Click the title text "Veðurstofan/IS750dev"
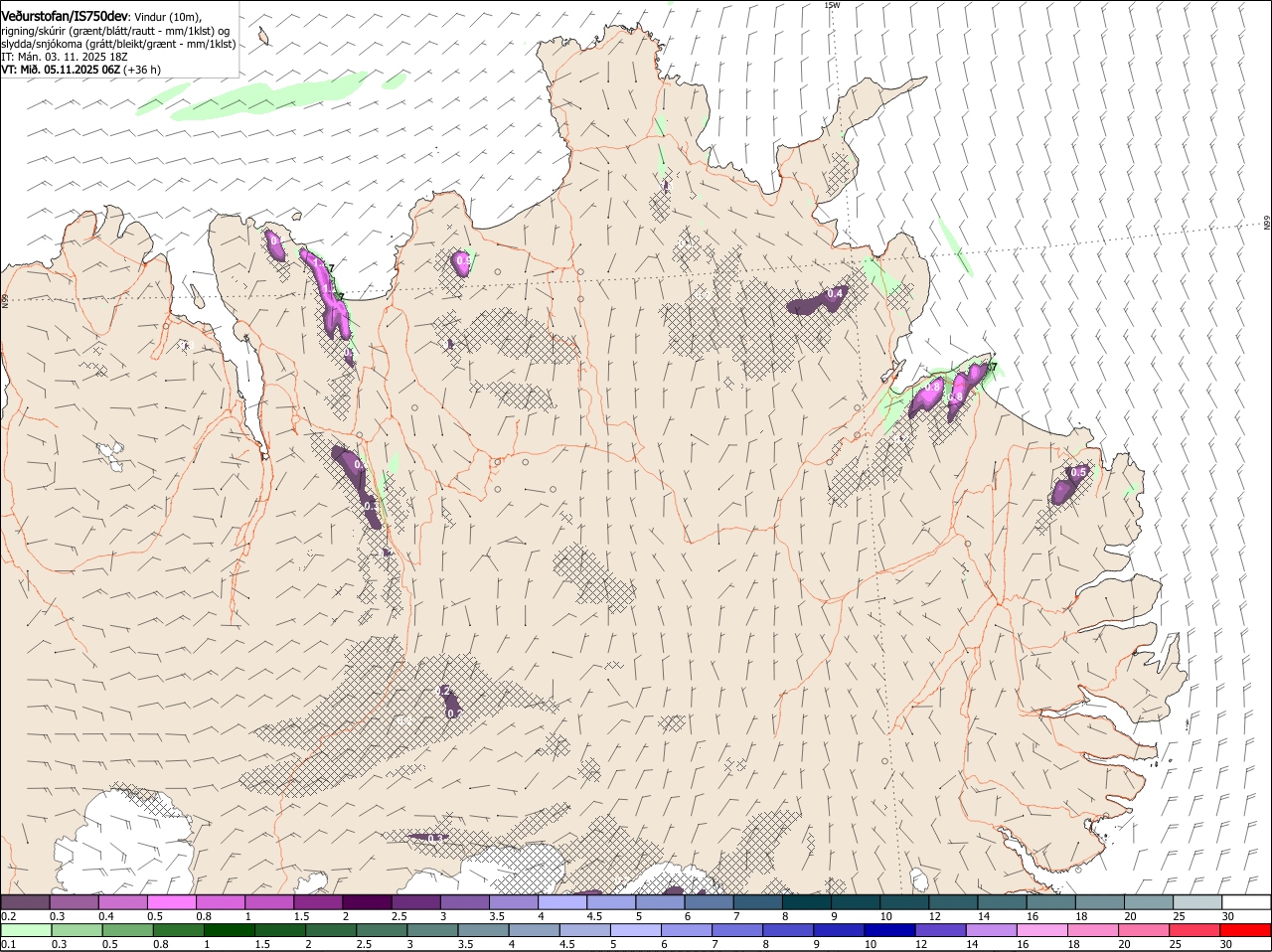The width and height of the screenshot is (1272, 952). 65,17
